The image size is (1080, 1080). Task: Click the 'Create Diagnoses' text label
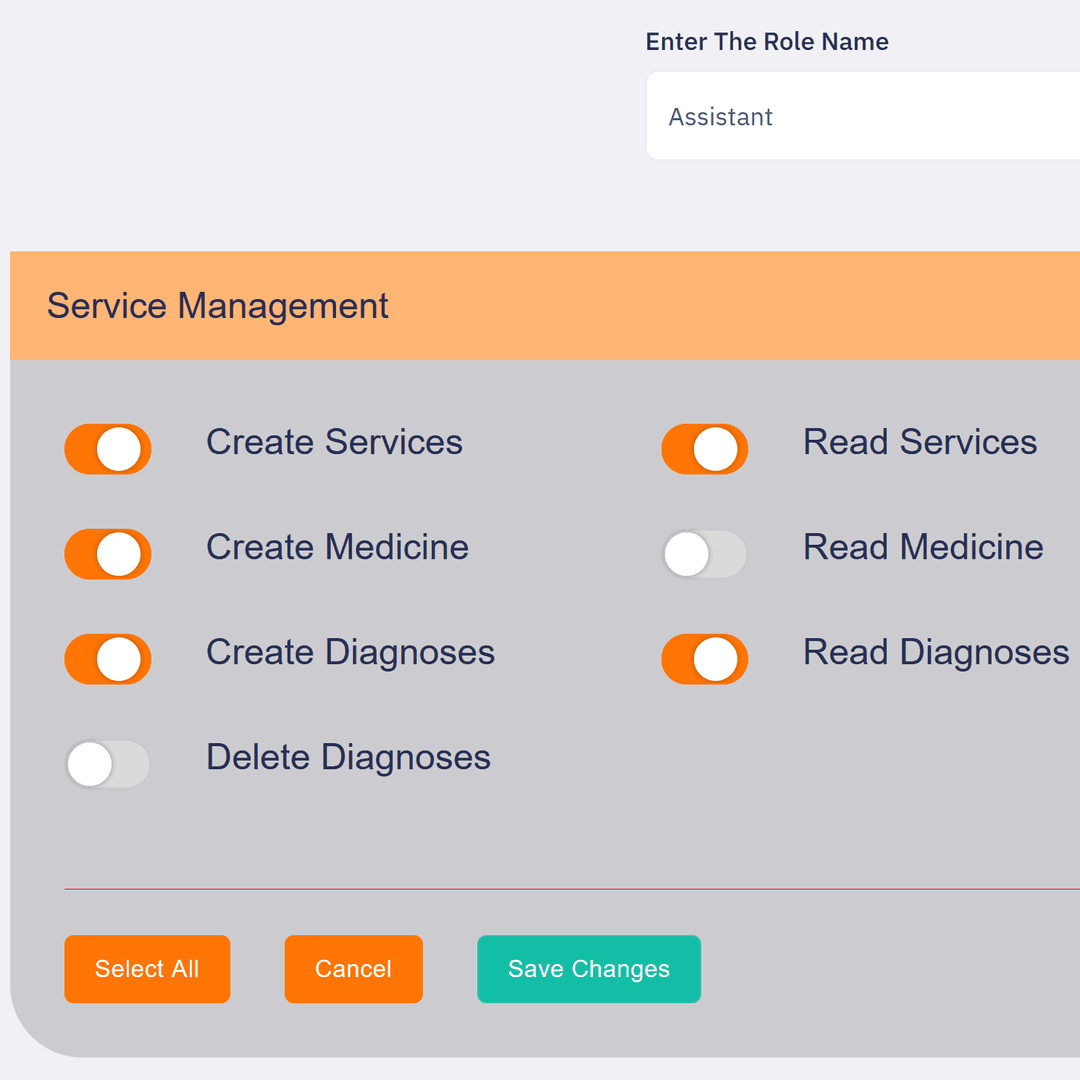pyautogui.click(x=350, y=652)
